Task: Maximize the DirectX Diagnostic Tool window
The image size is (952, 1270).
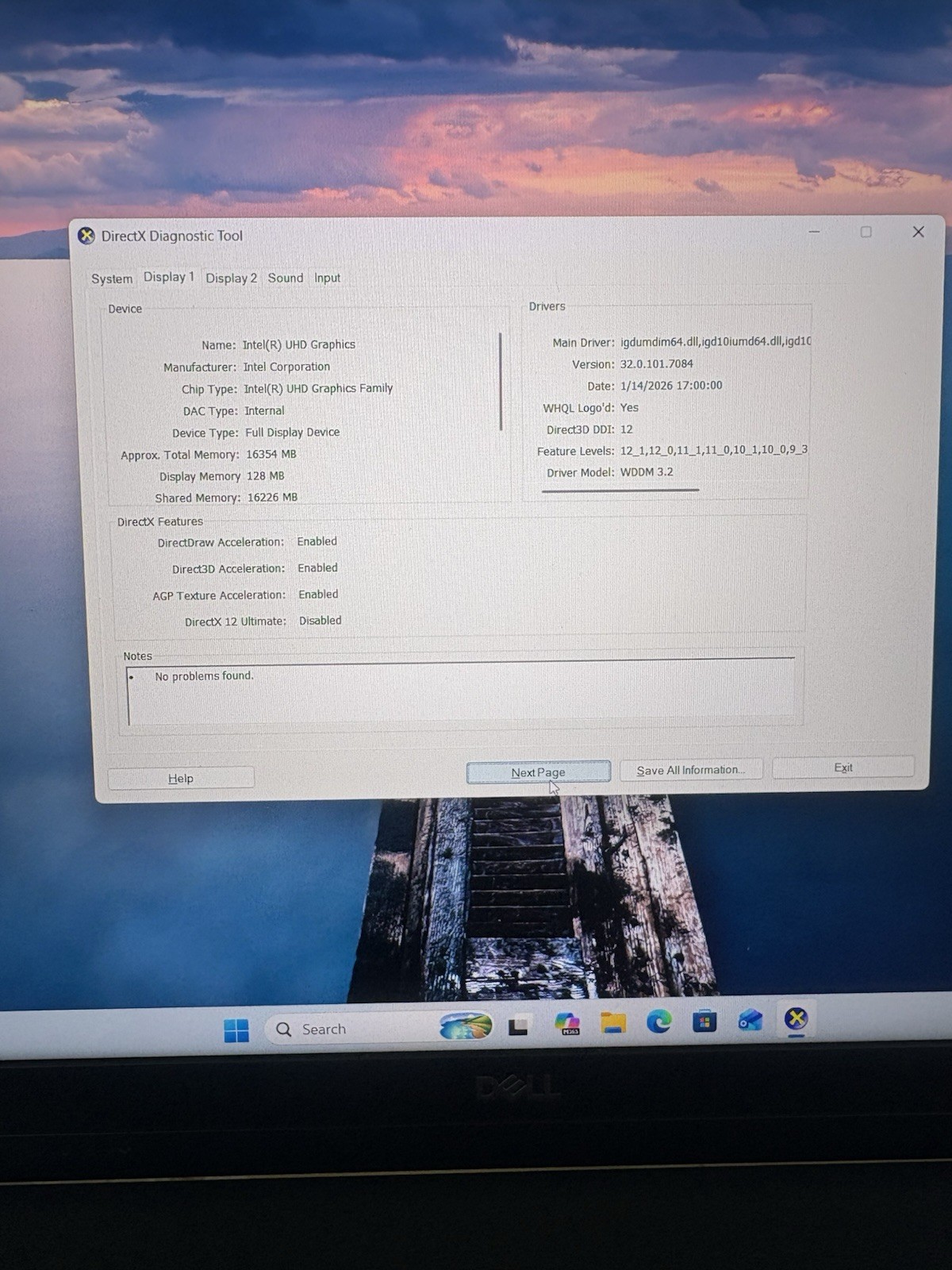Action: [x=866, y=232]
